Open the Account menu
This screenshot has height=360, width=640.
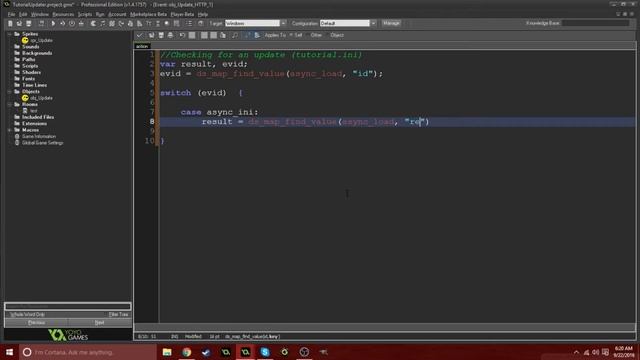pos(117,14)
